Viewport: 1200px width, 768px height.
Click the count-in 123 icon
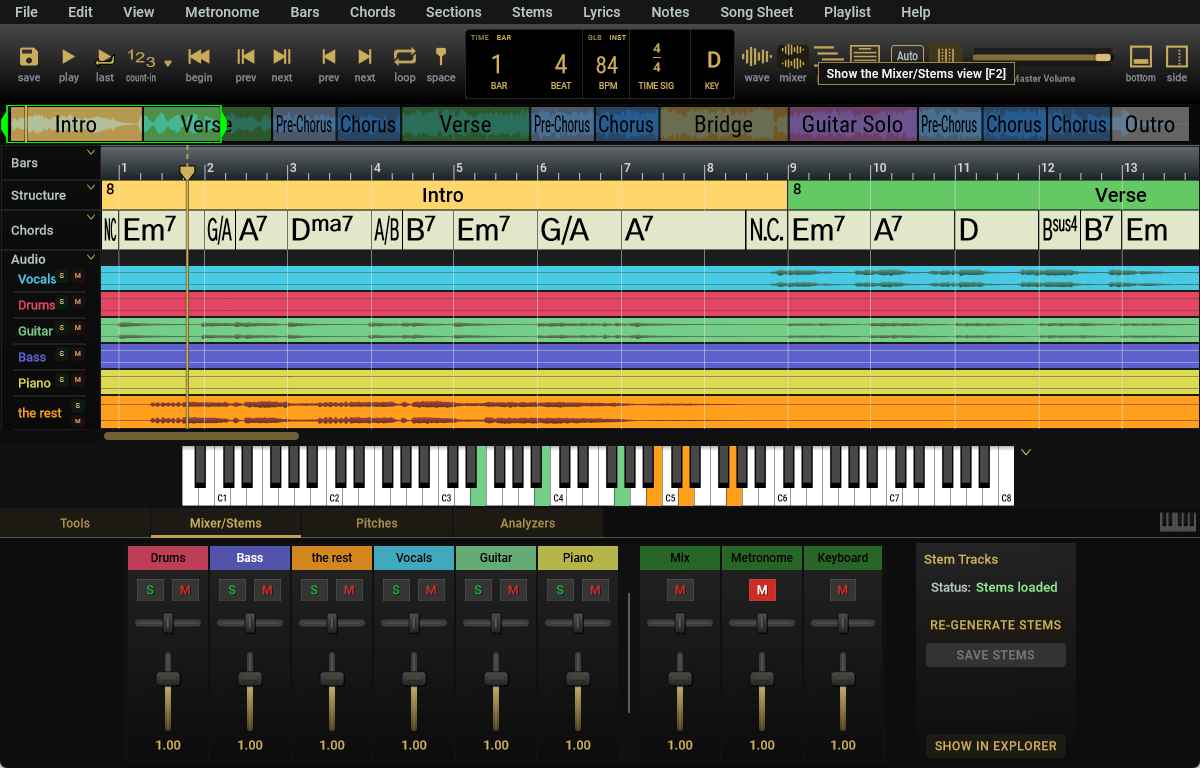click(x=141, y=57)
